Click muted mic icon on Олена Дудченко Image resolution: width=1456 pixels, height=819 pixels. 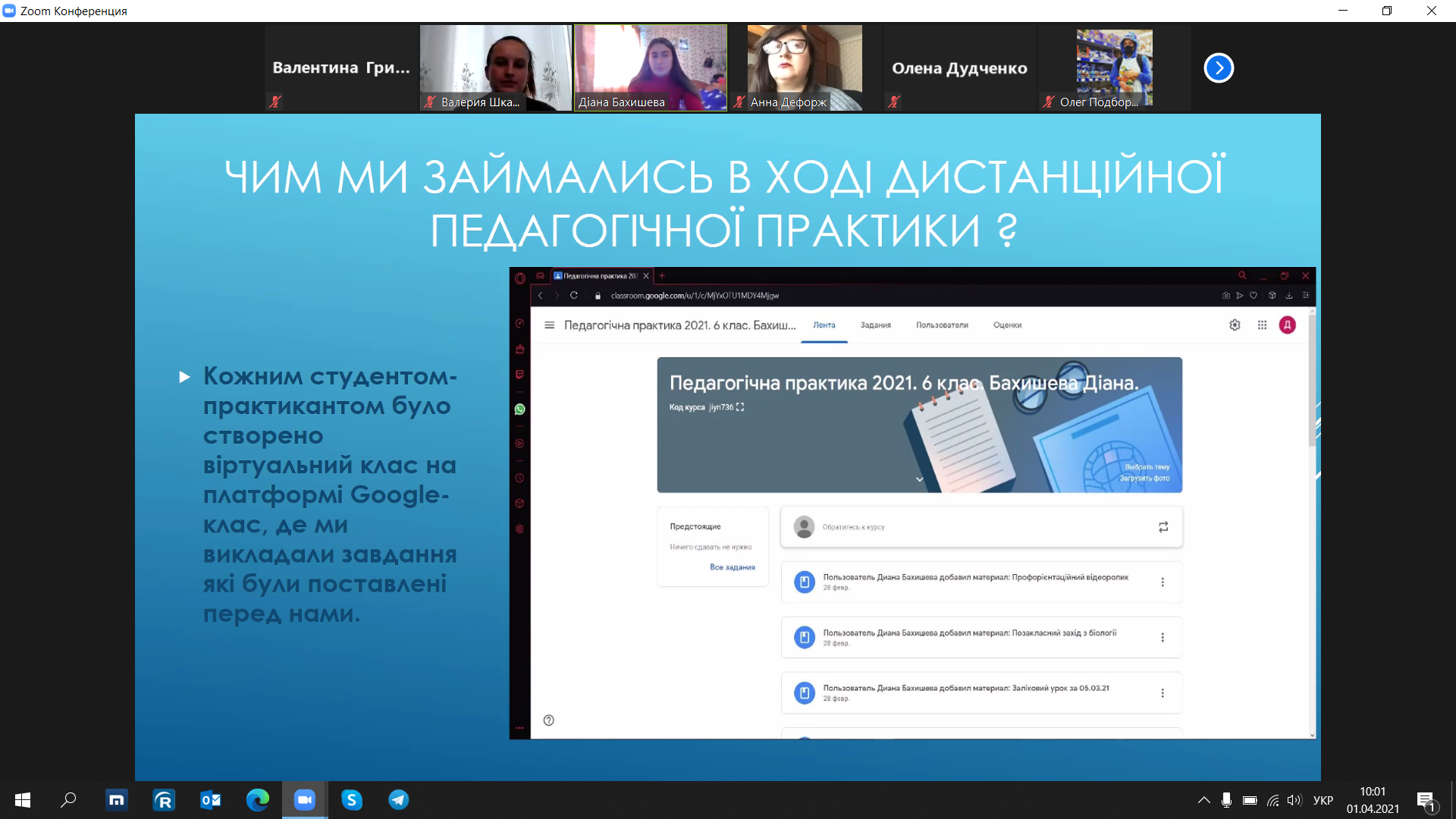[x=894, y=102]
